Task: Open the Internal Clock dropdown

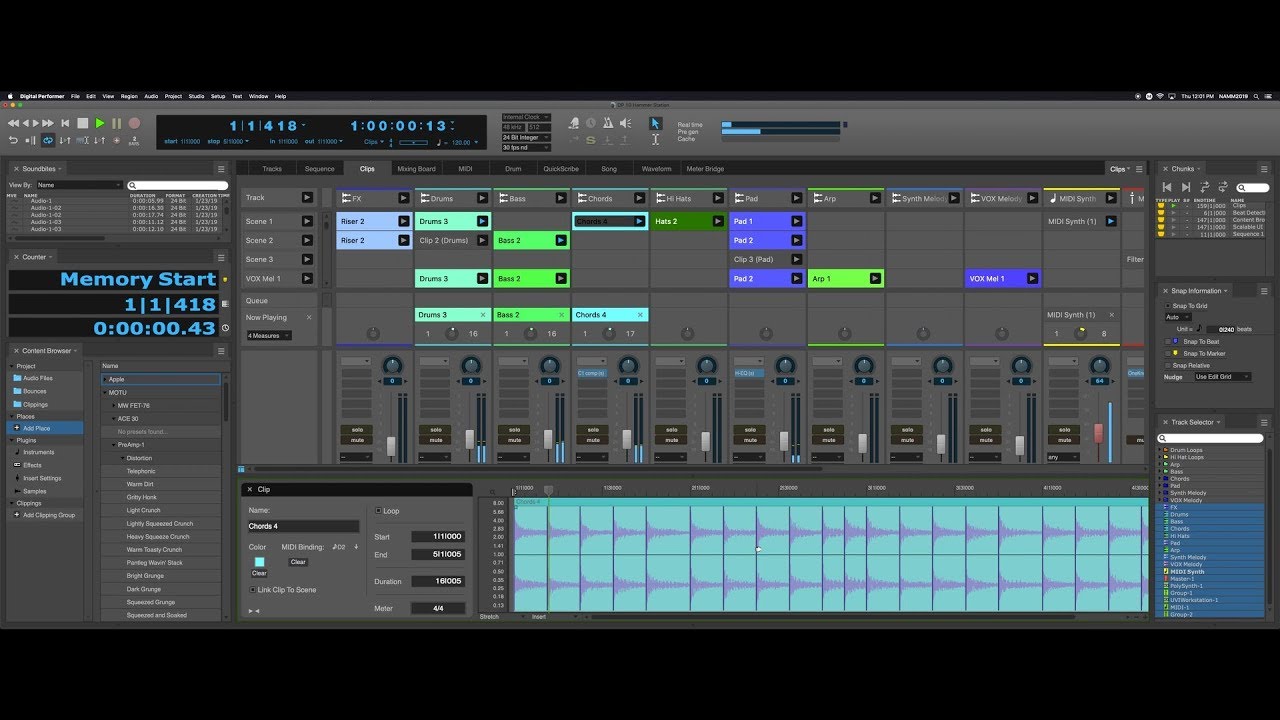Action: [x=525, y=118]
